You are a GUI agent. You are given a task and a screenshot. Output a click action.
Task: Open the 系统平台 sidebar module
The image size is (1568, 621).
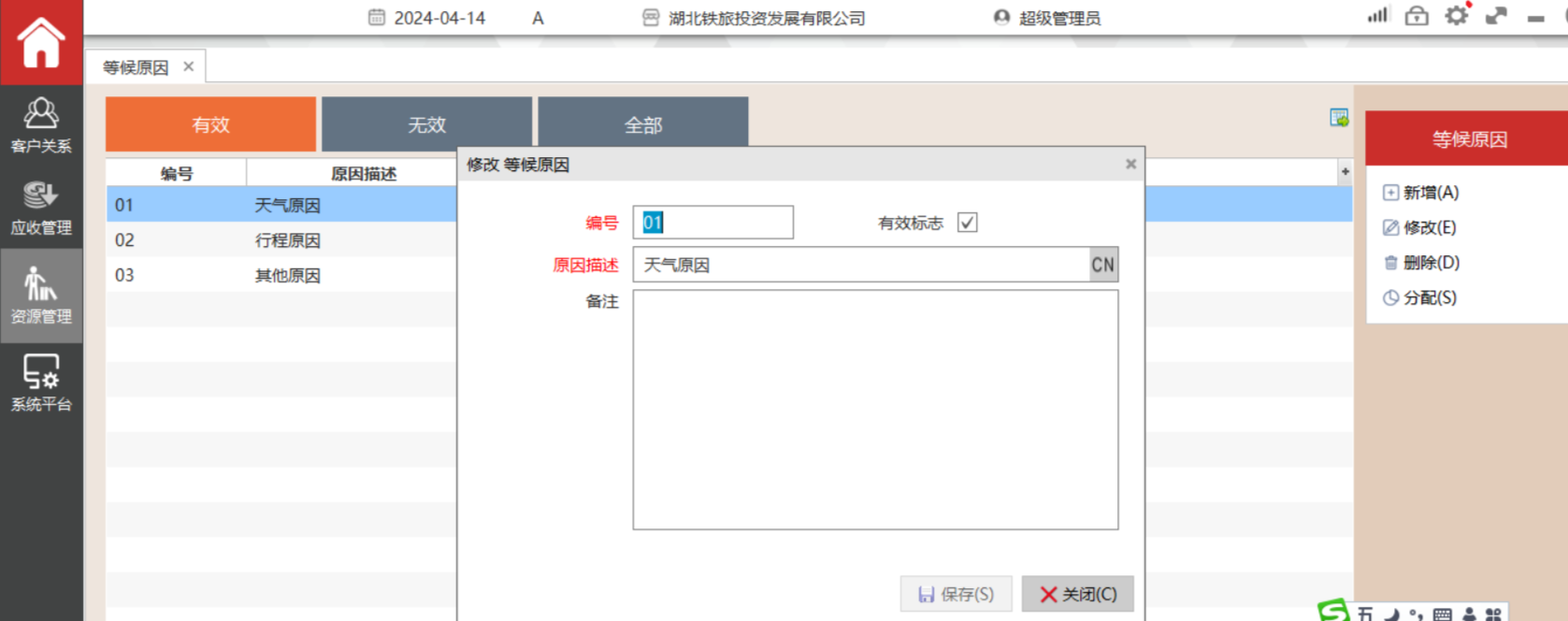pyautogui.click(x=41, y=383)
